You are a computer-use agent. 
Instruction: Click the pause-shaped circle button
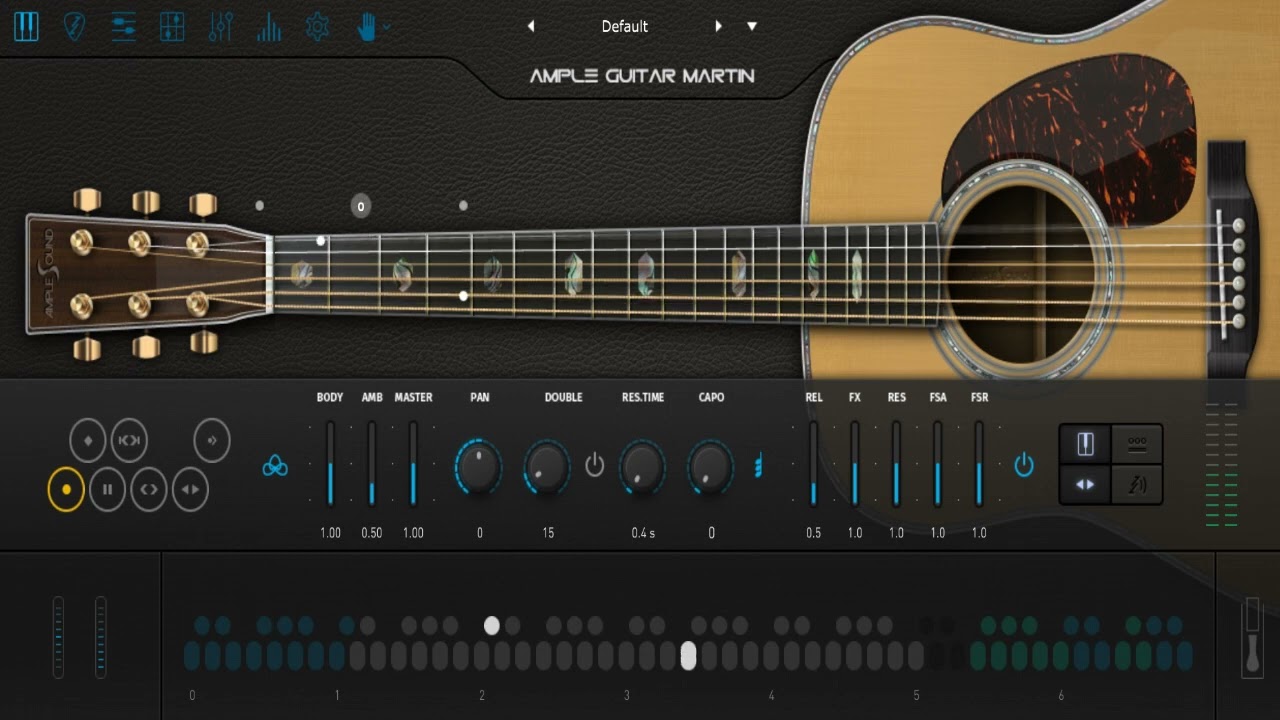coord(108,490)
